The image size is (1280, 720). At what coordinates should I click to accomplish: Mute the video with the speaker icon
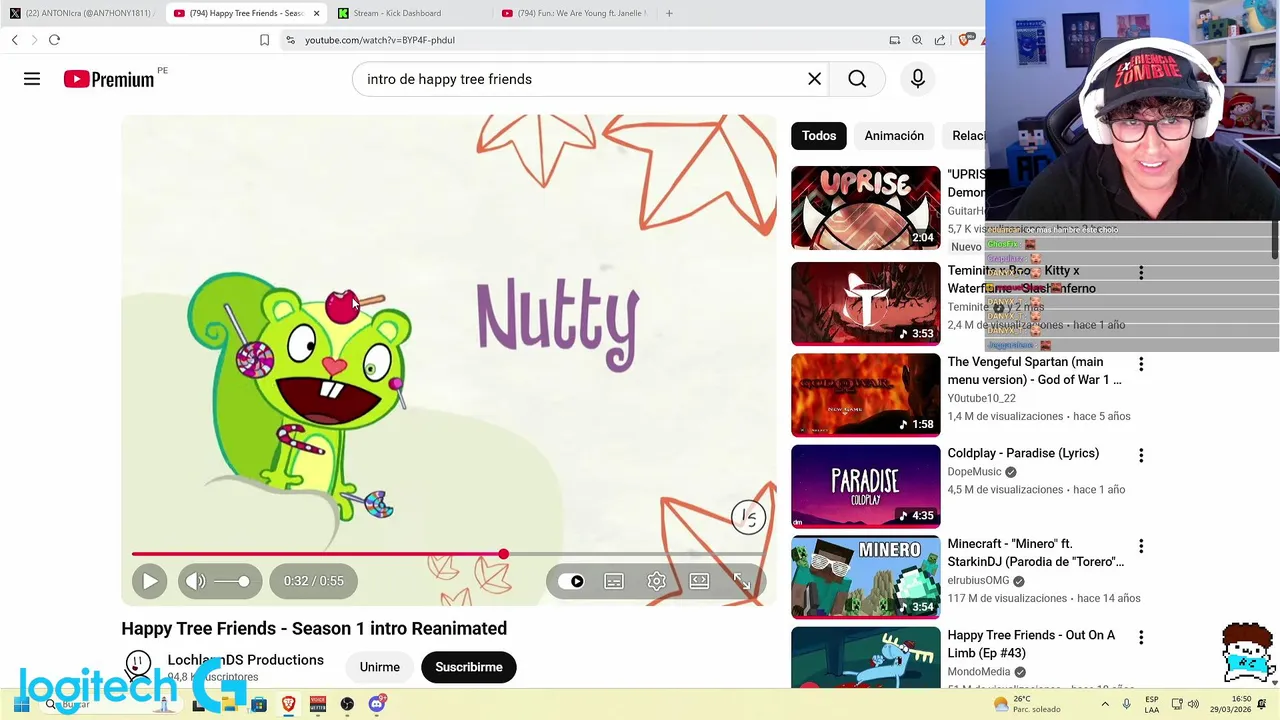point(196,581)
